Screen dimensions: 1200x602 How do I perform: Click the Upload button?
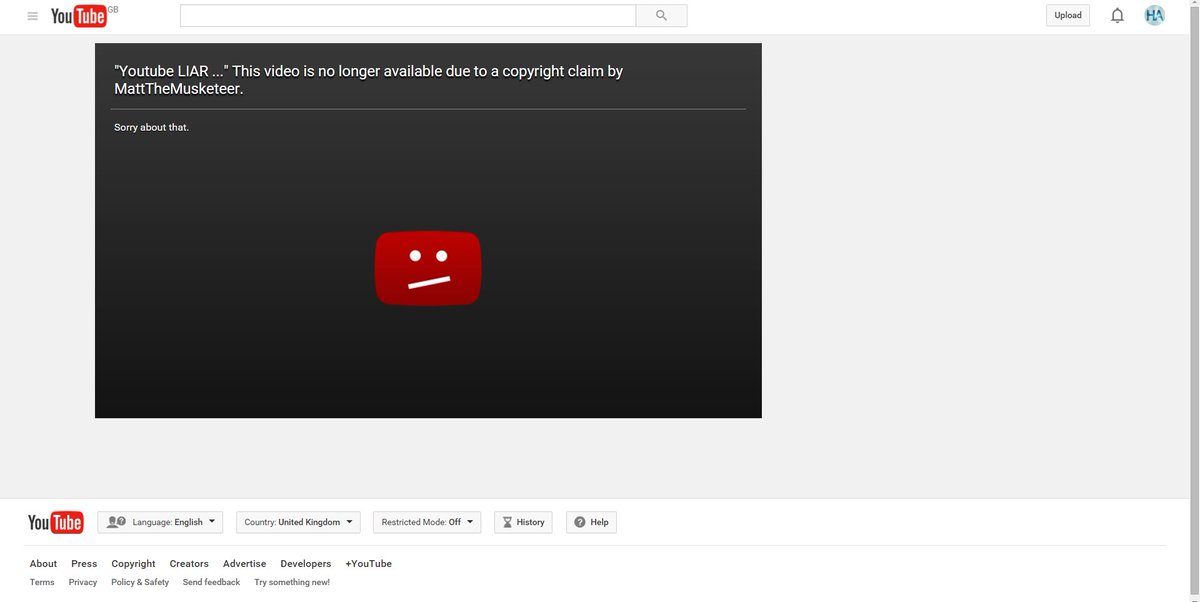[x=1067, y=14]
